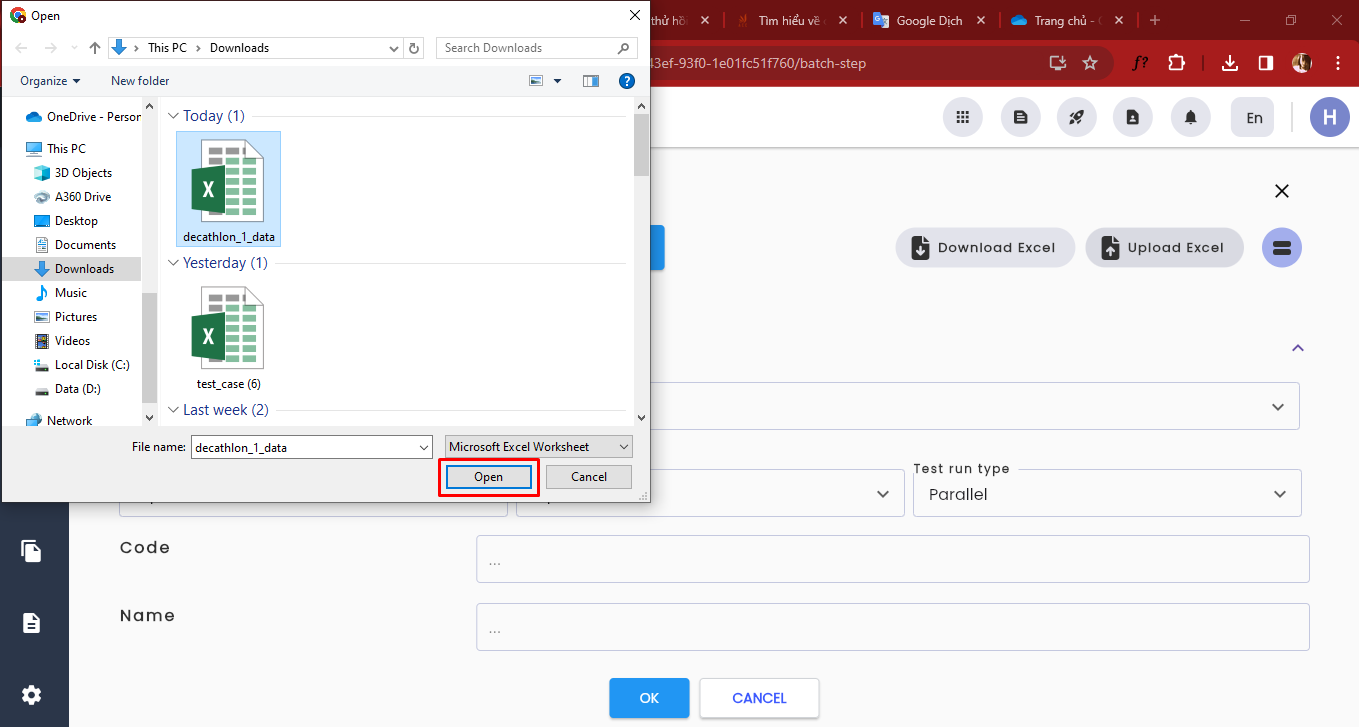This screenshot has height=727, width=1359.
Task: Switch language with the En button
Action: (x=1253, y=117)
